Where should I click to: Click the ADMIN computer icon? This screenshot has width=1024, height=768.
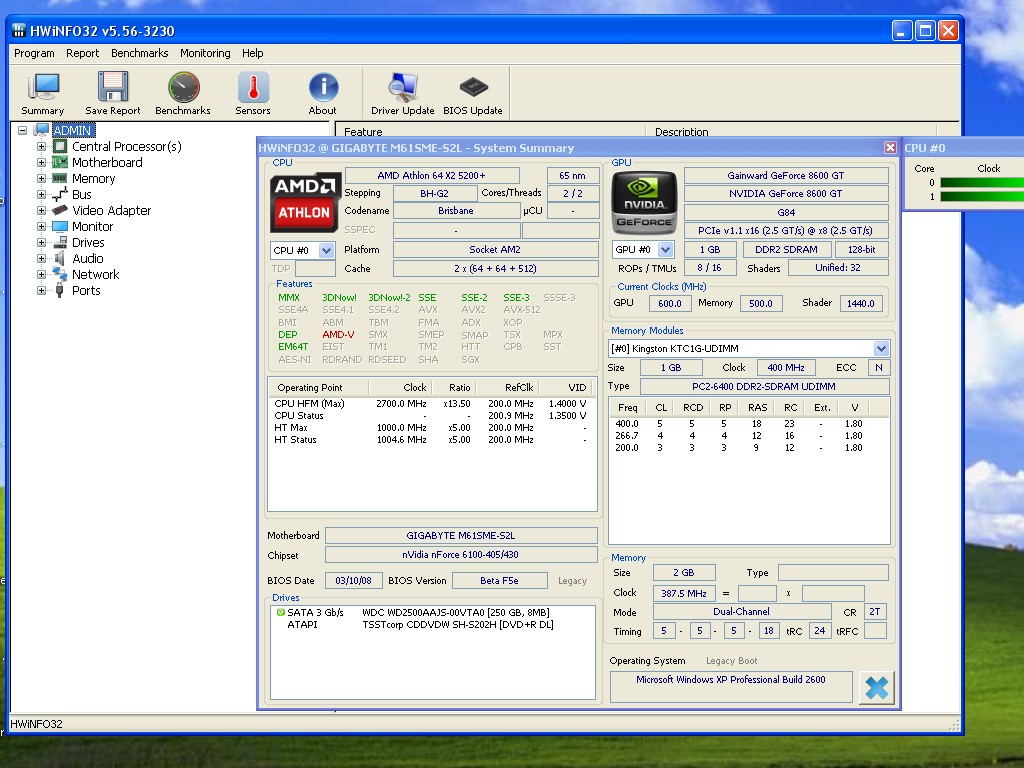point(42,130)
